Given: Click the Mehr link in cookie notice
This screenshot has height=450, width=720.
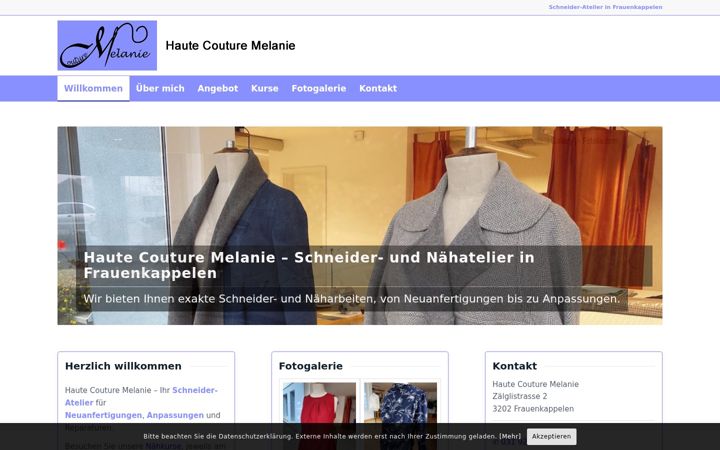Looking at the screenshot, I should pos(510,436).
